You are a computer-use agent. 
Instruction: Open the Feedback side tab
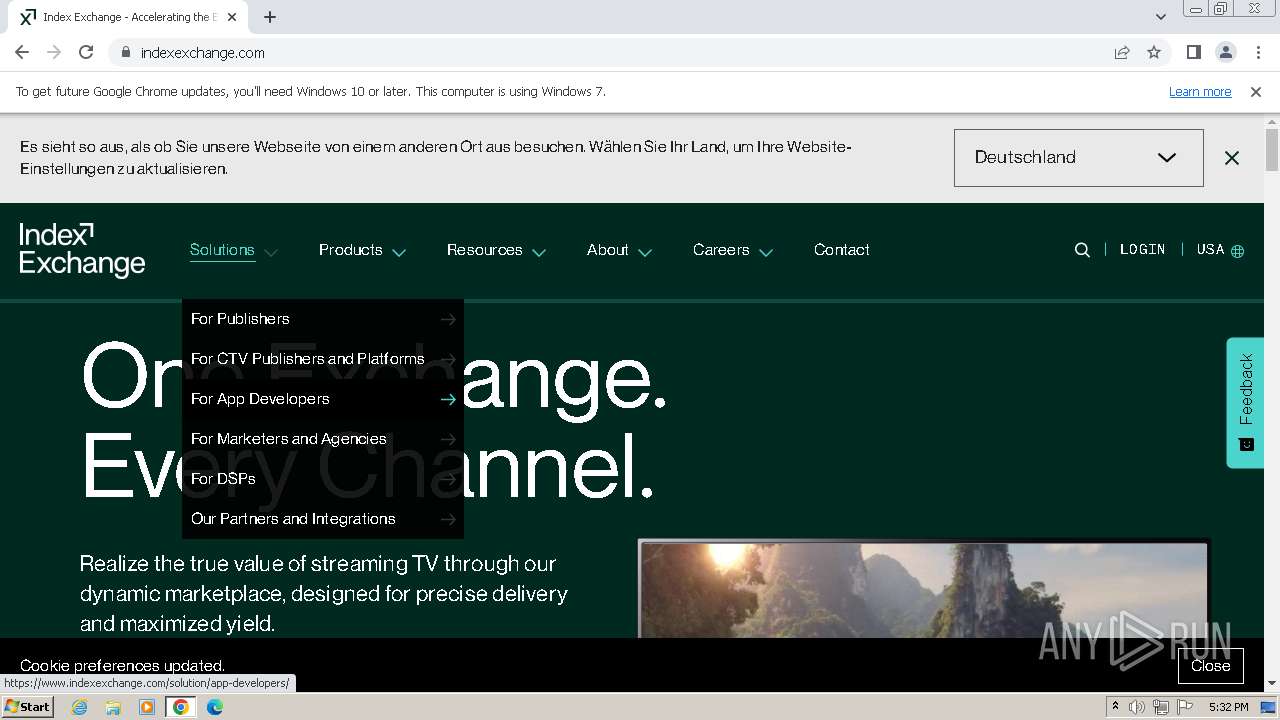(1246, 402)
